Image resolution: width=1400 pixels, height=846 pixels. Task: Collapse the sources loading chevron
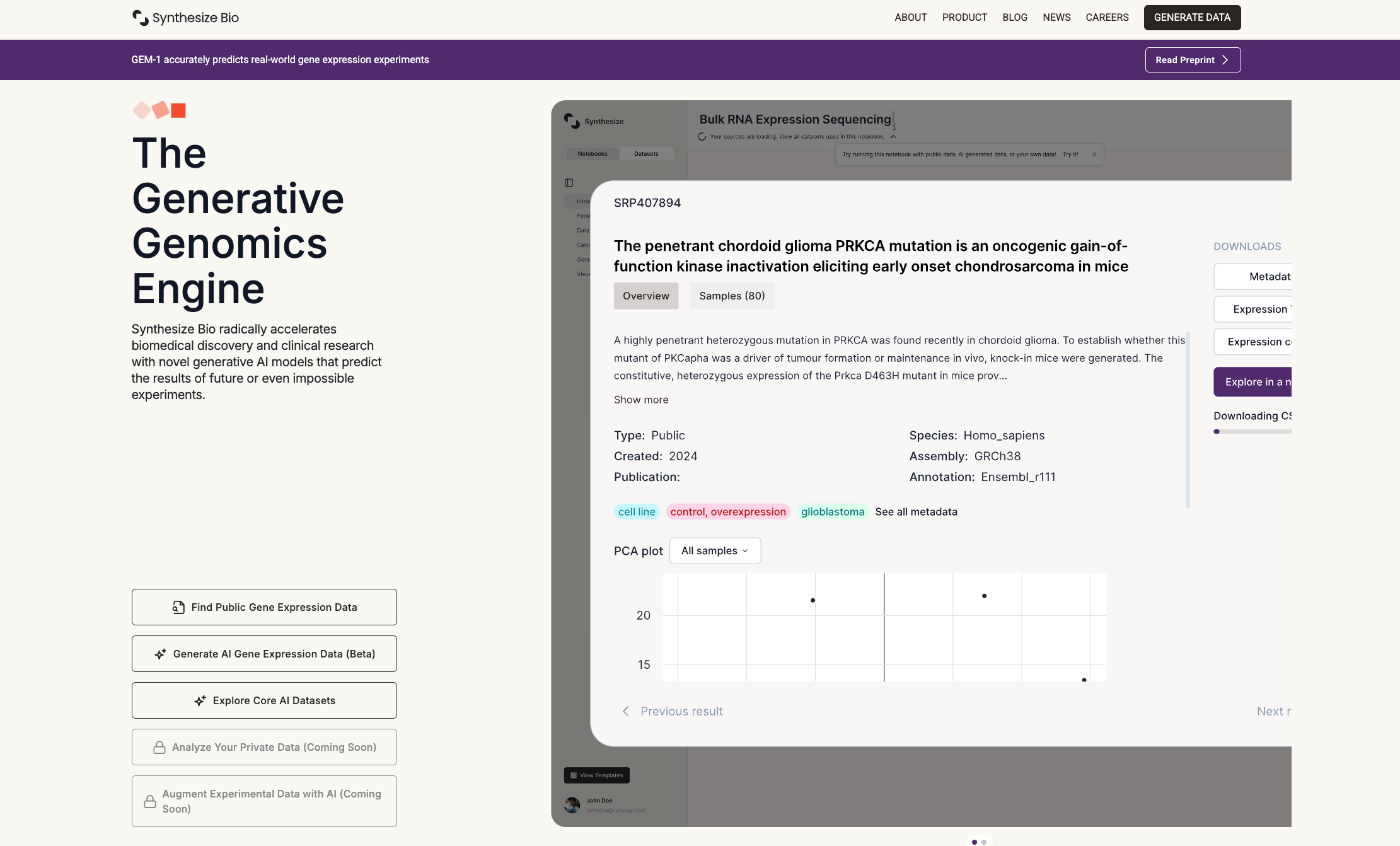893,137
